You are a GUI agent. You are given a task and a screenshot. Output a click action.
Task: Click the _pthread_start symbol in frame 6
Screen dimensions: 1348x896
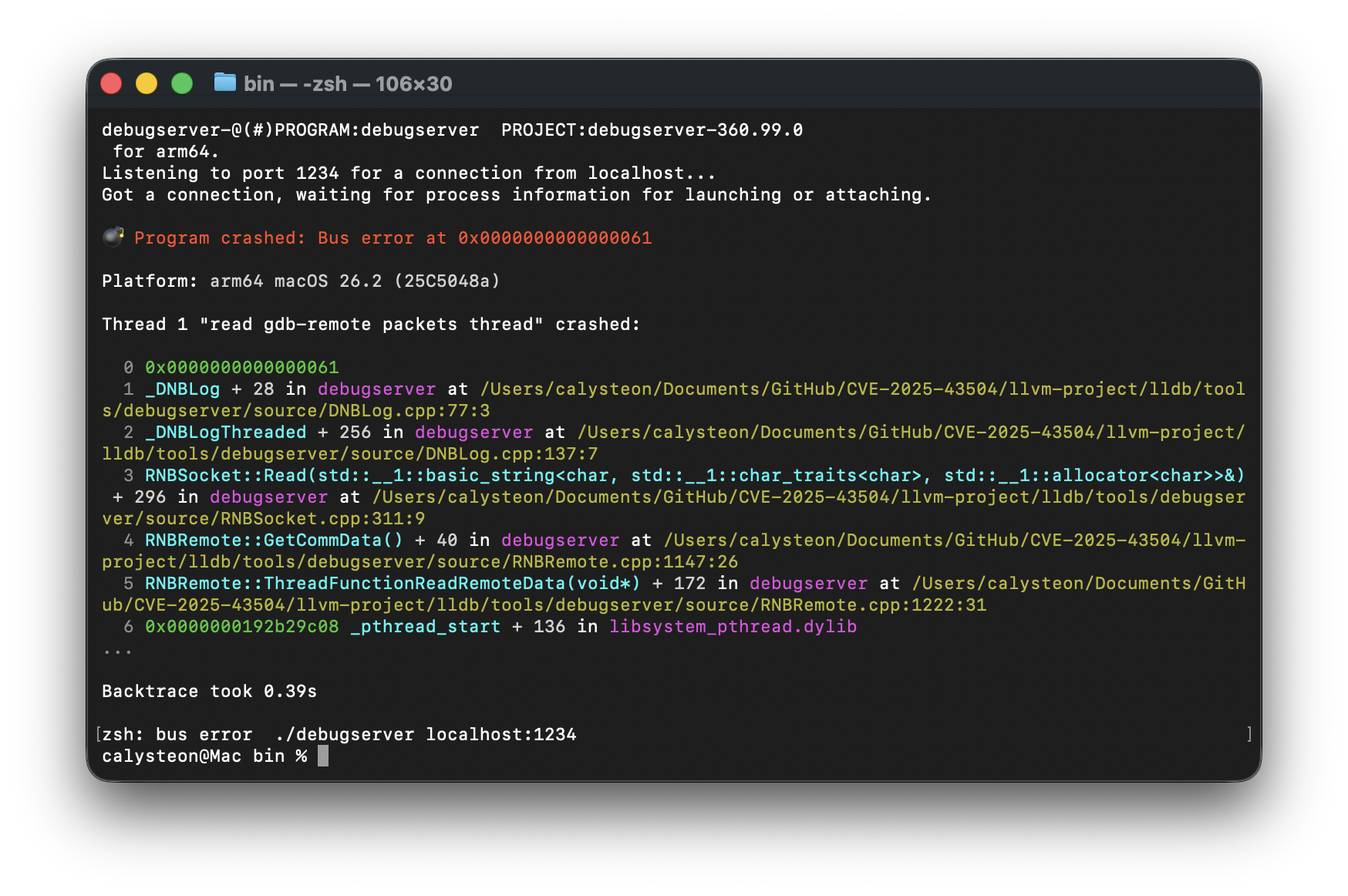(425, 627)
